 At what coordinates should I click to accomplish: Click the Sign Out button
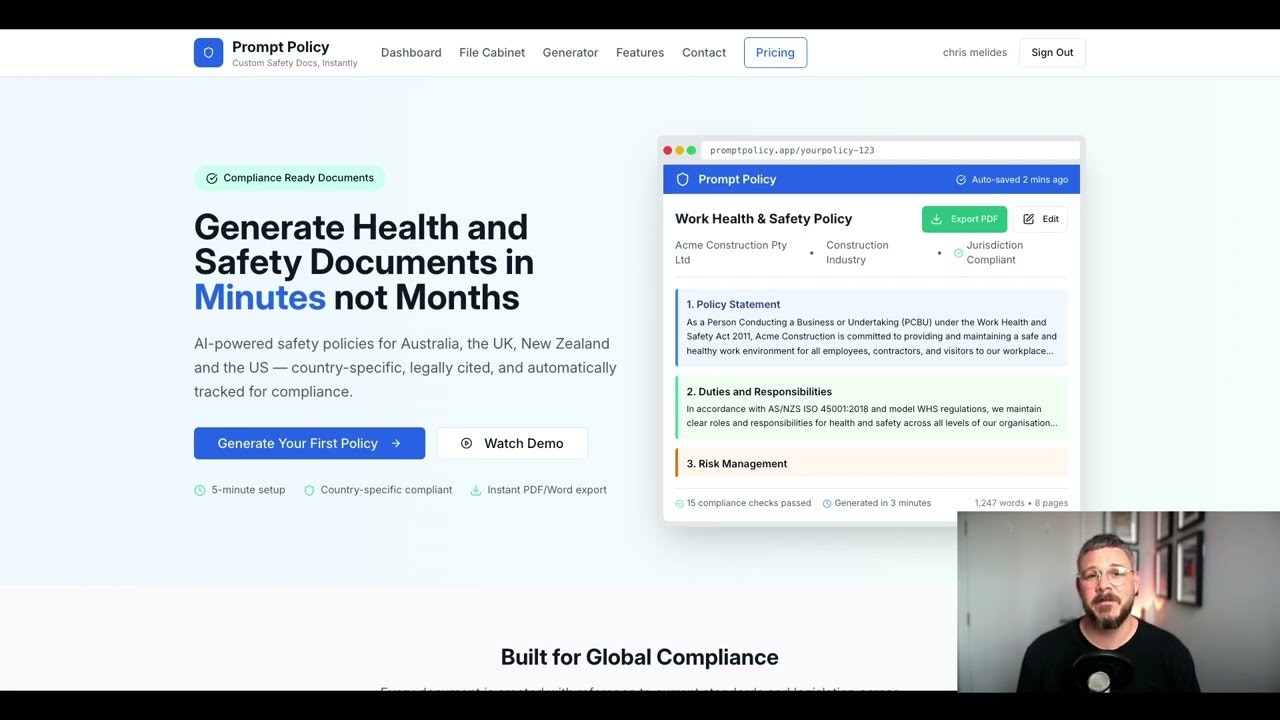coord(1052,53)
